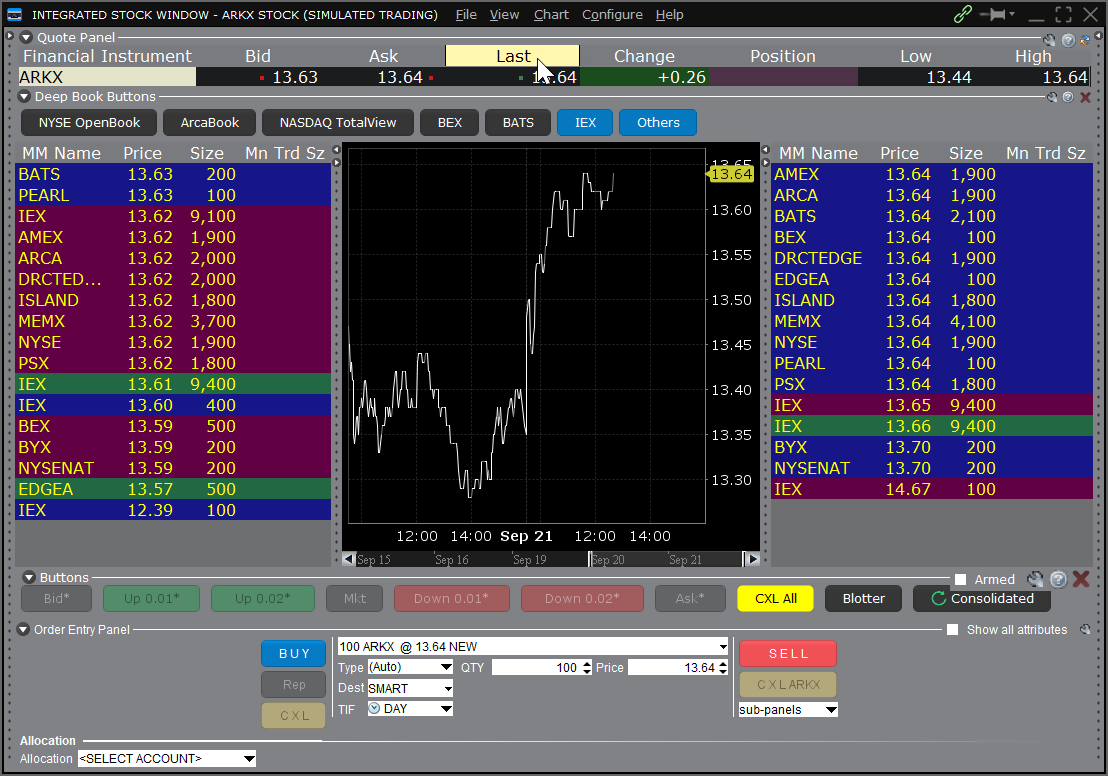The width and height of the screenshot is (1108, 776).
Task: Open the Configure menu
Action: click(612, 14)
